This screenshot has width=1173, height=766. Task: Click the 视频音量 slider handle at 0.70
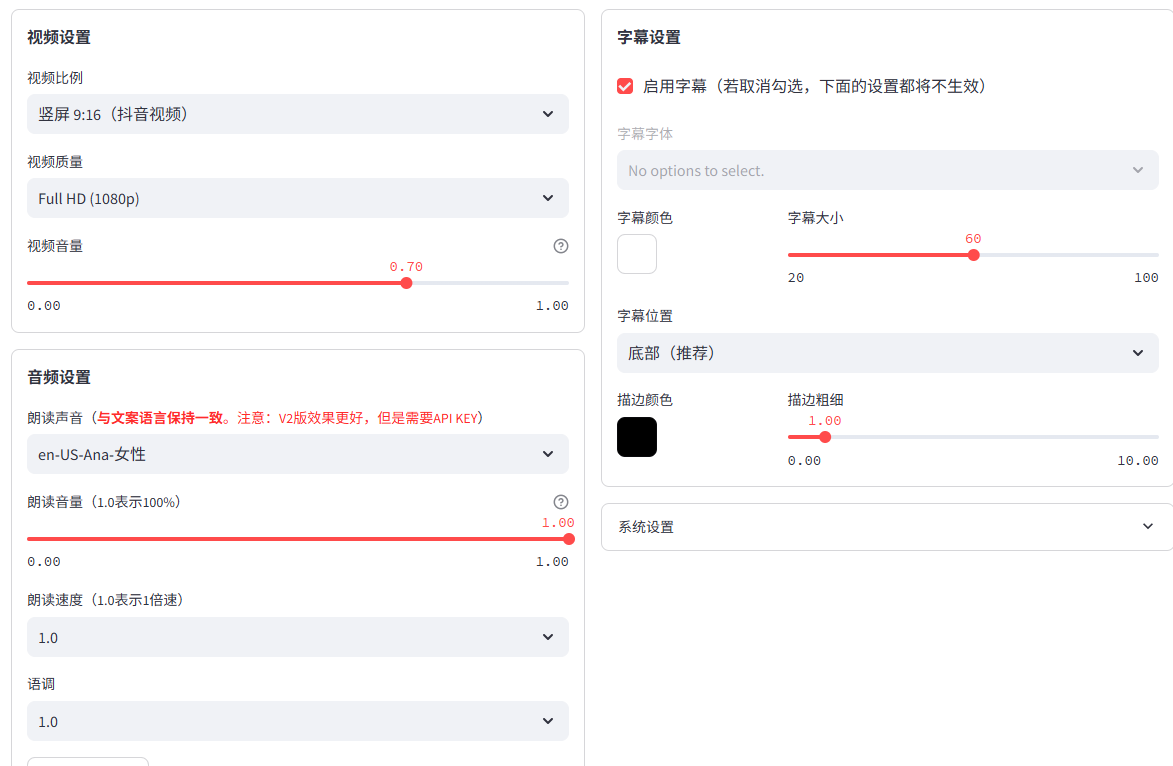[406, 283]
